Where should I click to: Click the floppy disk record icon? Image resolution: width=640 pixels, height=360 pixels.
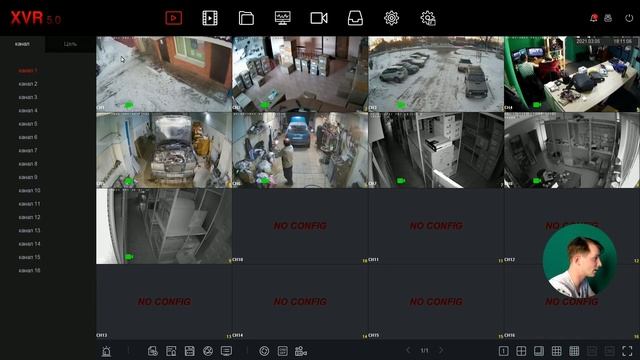point(189,351)
